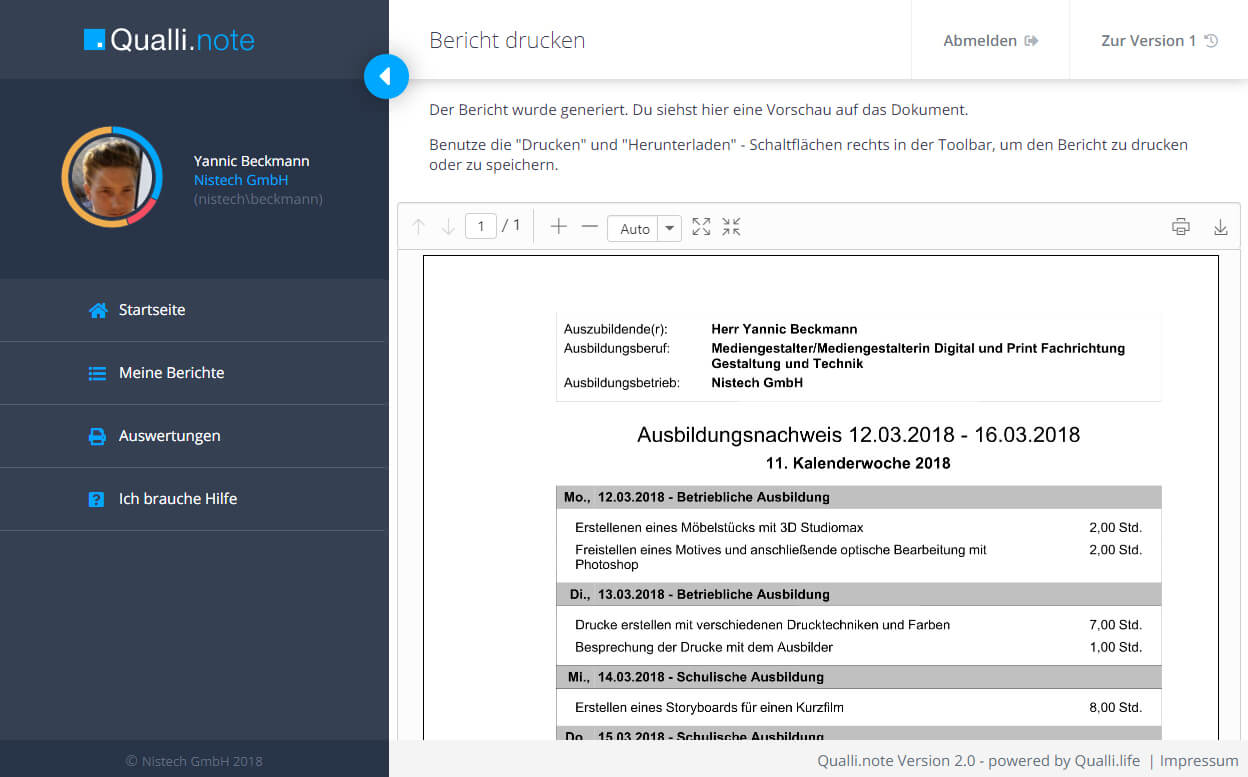Zoom in on the report preview

point(558,227)
